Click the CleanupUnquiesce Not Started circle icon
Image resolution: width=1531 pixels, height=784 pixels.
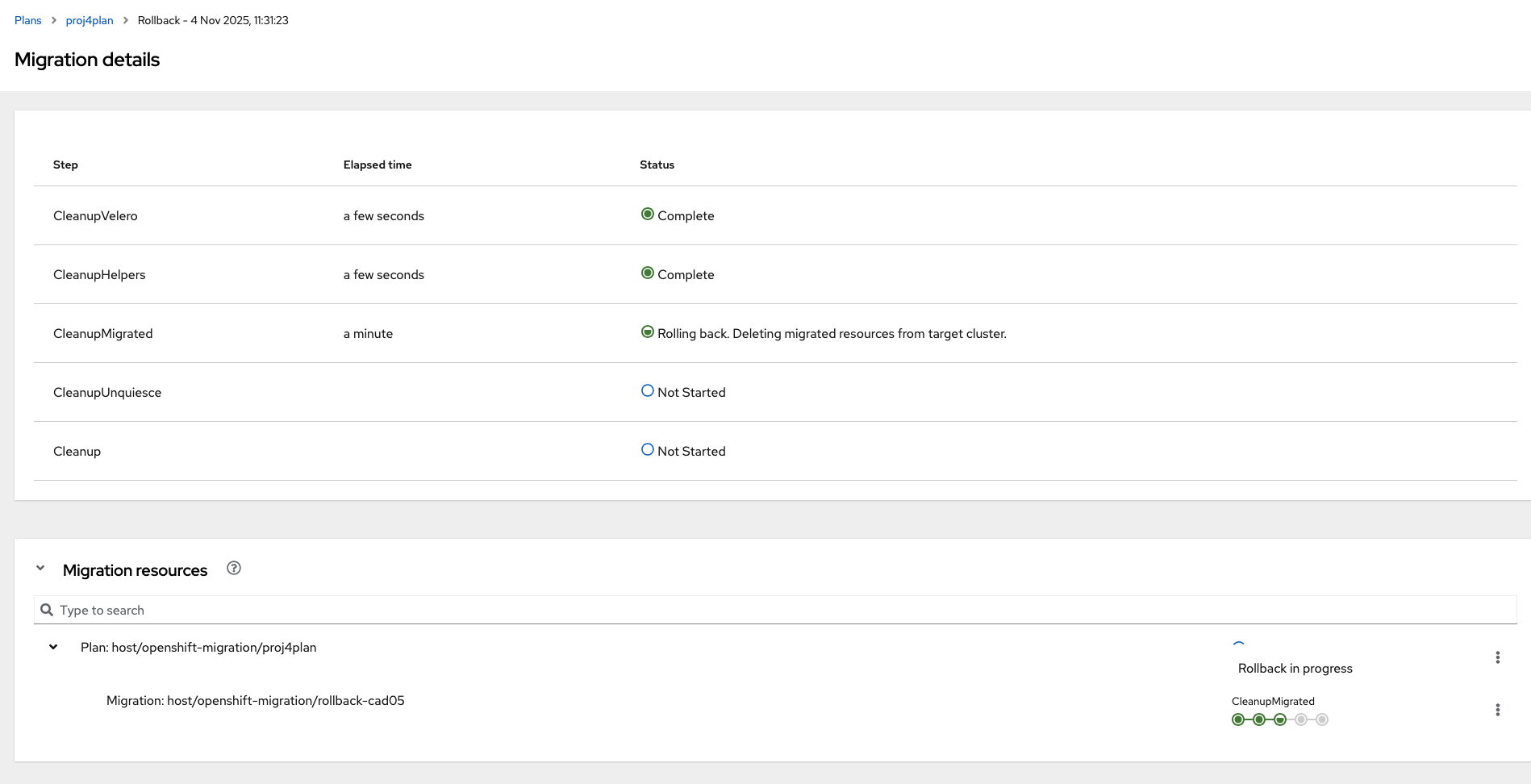pyautogui.click(x=647, y=391)
